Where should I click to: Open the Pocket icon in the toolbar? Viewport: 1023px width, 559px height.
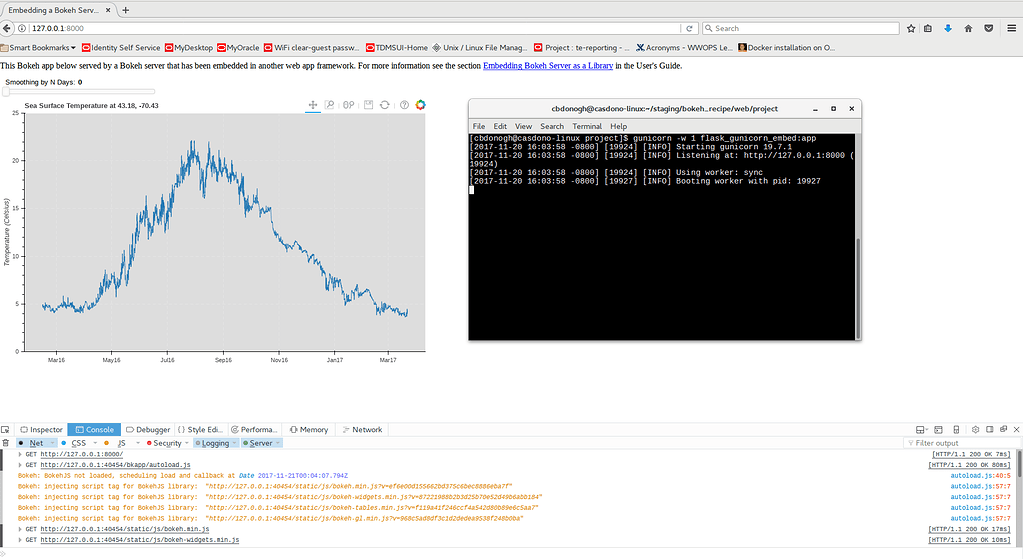988,29
